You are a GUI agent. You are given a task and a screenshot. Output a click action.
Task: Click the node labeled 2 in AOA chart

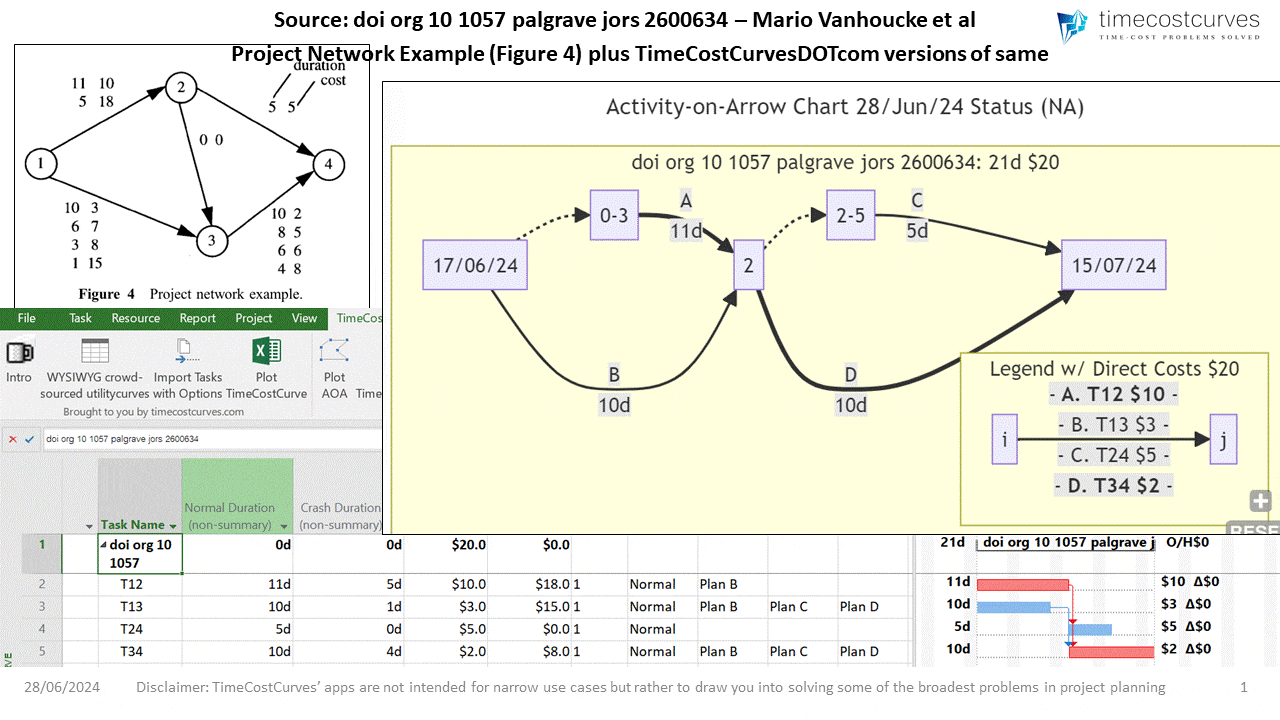(748, 265)
